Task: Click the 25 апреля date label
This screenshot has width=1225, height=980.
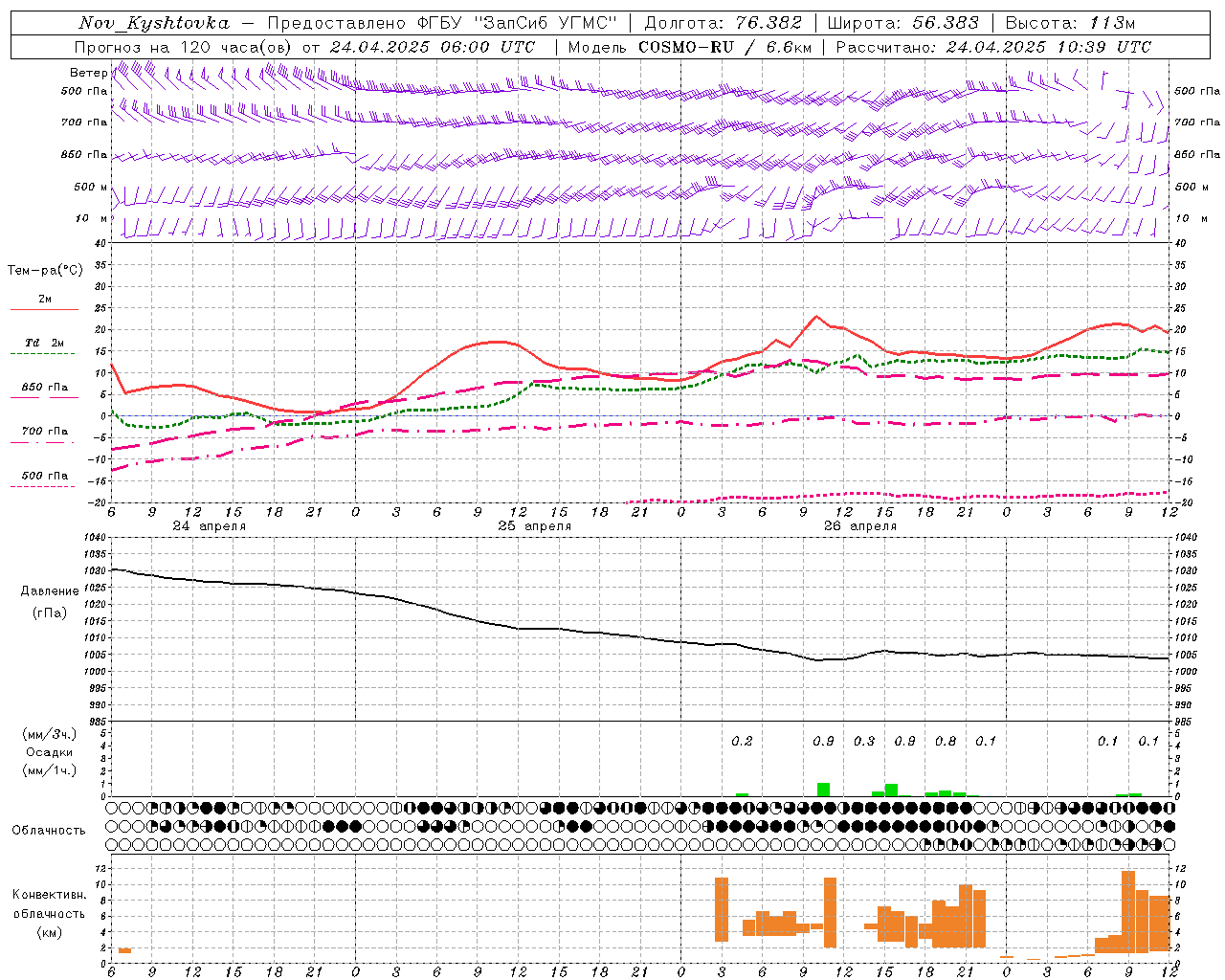Action: [x=534, y=526]
